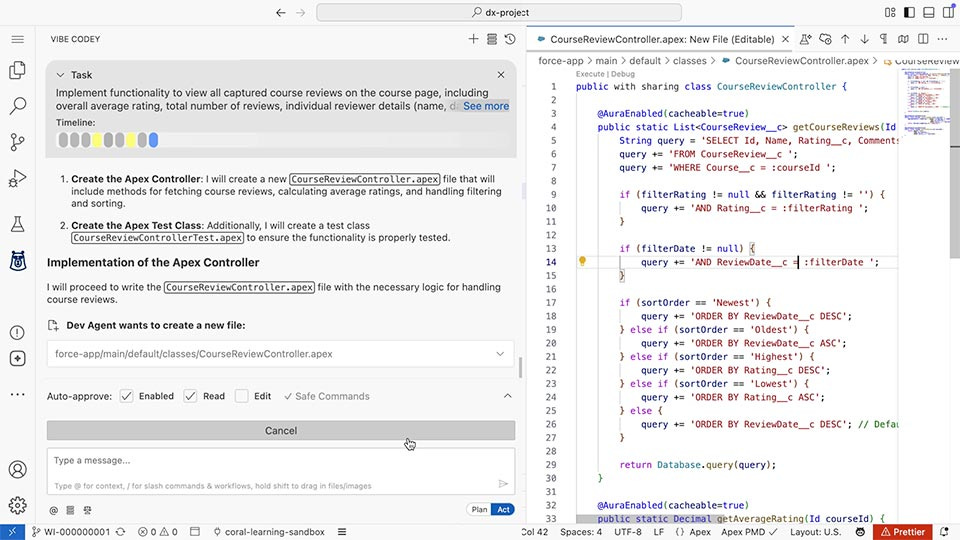Click force-app breadcrumb segment

click(561, 61)
